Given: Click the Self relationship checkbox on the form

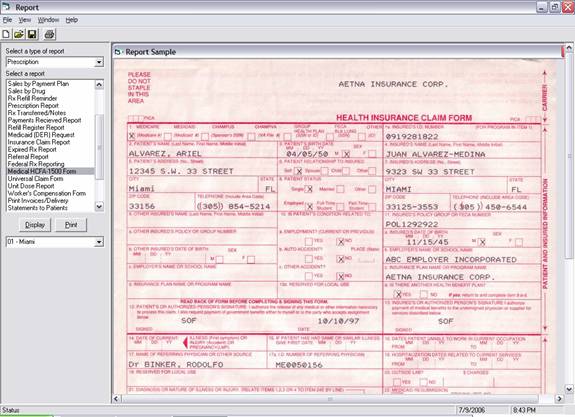Looking at the screenshot, I should [x=299, y=171].
